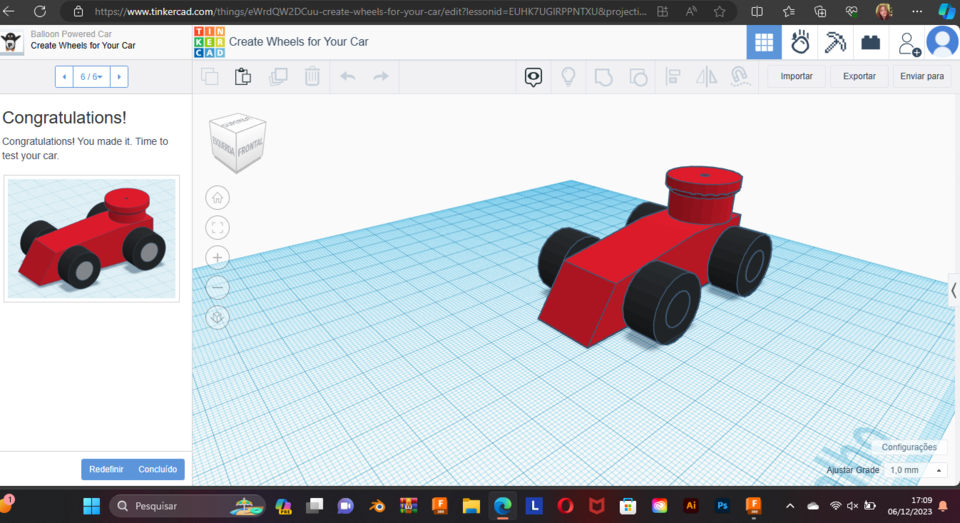Open the notes comment tool
The image size is (960, 523).
click(x=533, y=77)
